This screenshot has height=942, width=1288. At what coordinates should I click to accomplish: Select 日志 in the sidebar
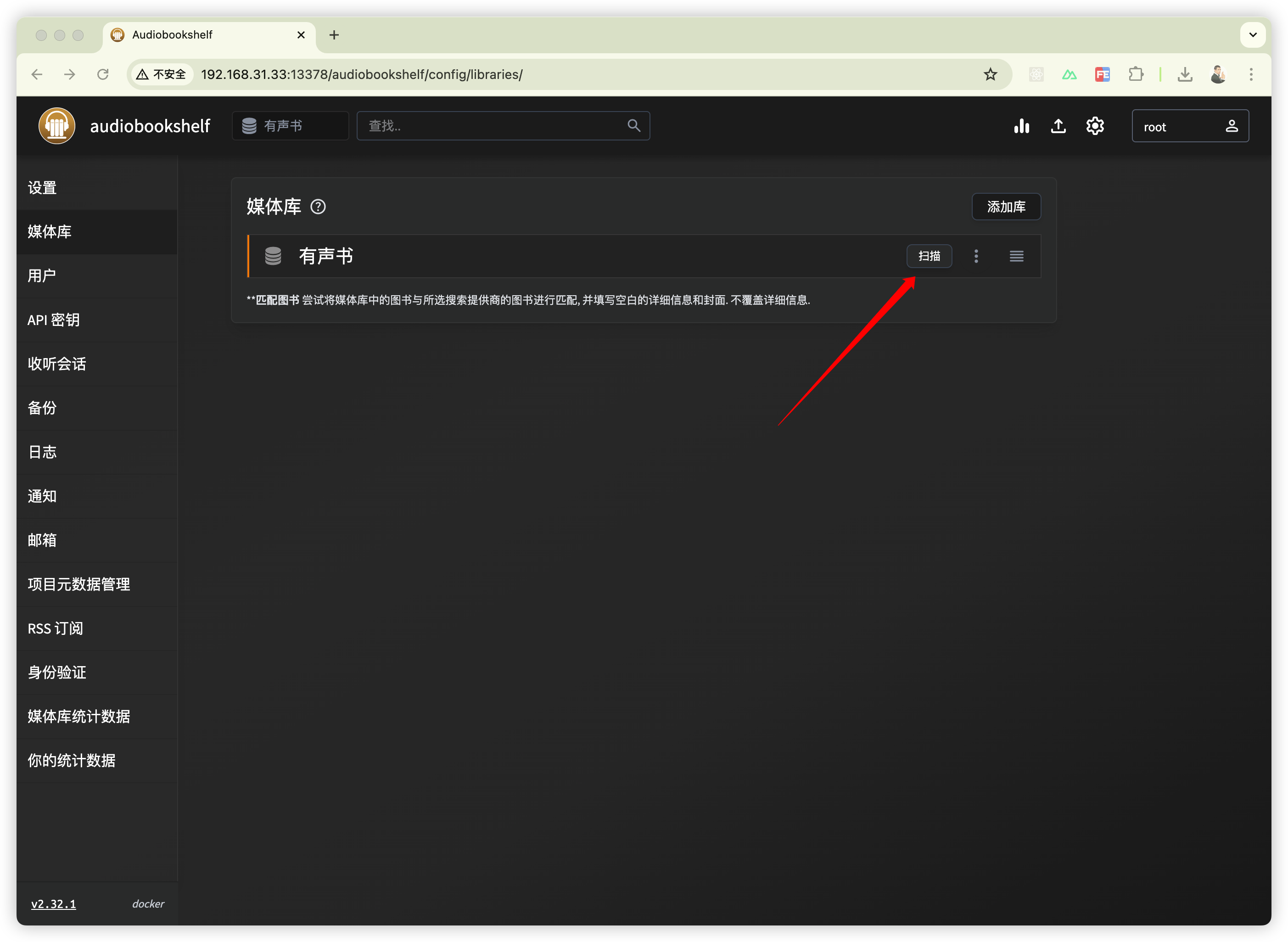[42, 452]
